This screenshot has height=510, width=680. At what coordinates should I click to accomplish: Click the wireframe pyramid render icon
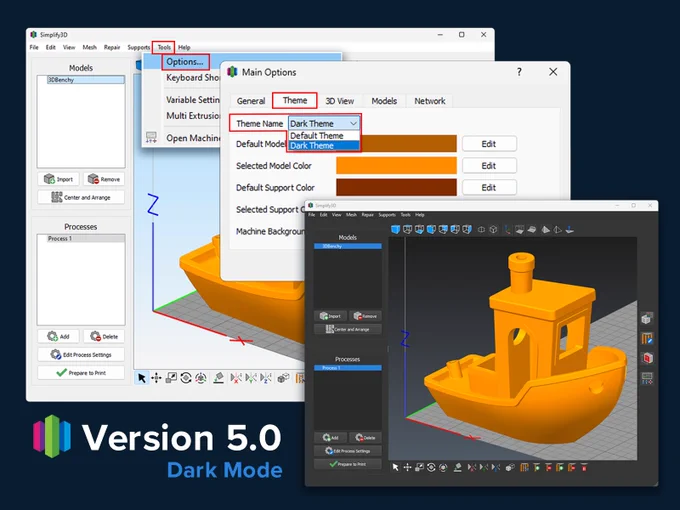click(558, 229)
